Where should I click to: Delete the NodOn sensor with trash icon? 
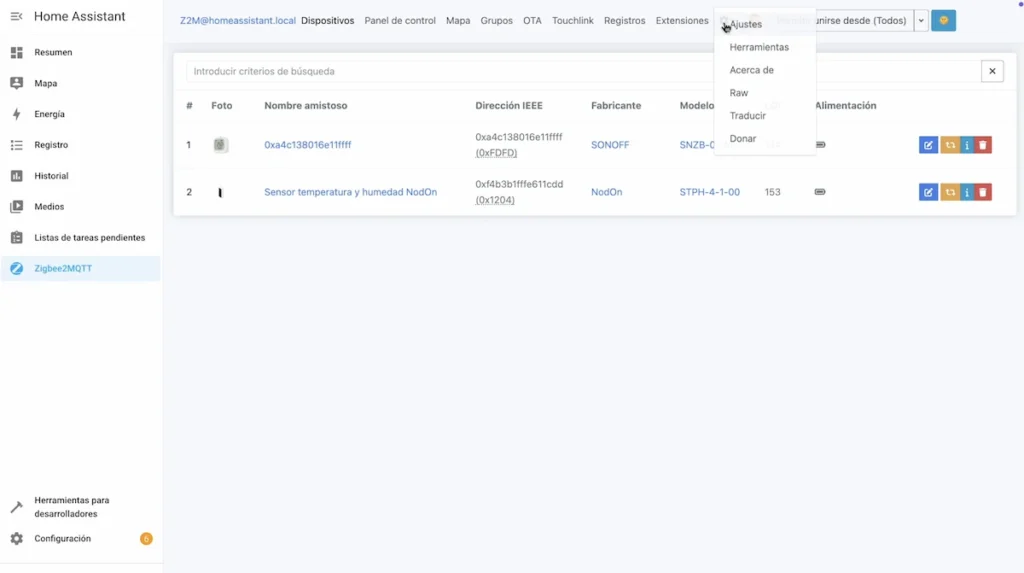(983, 192)
